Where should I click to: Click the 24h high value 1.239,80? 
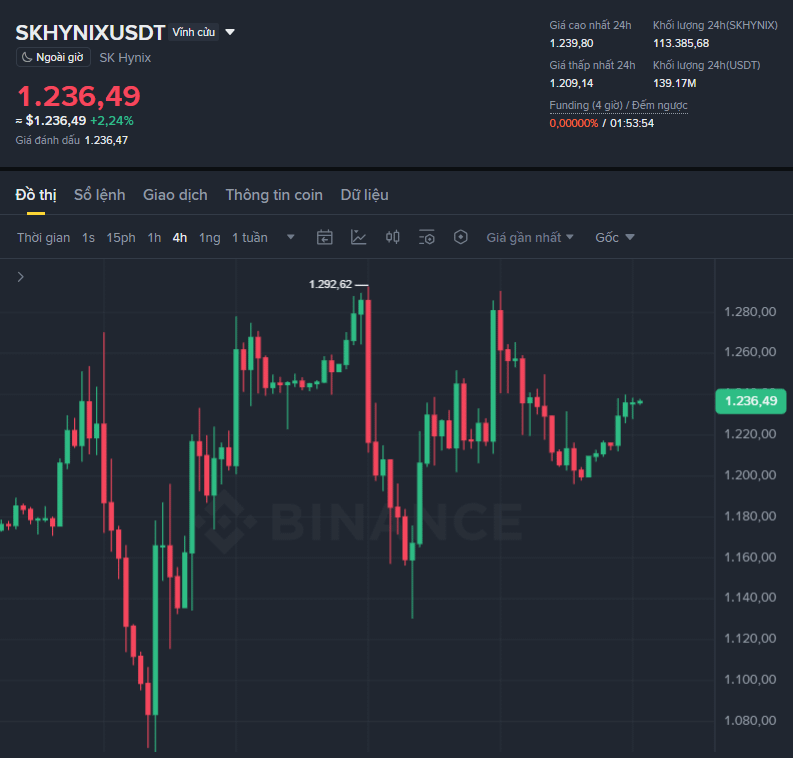tap(571, 43)
